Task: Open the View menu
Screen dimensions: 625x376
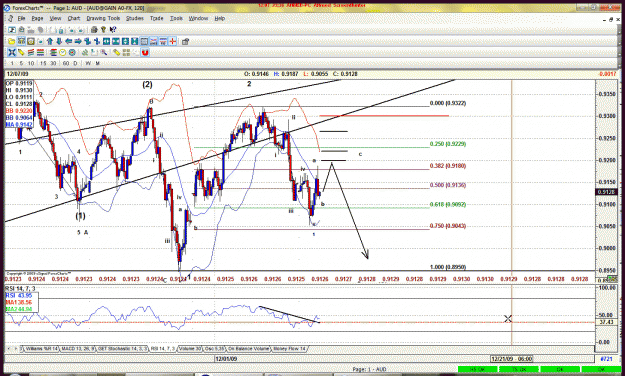Action: [x=55, y=18]
